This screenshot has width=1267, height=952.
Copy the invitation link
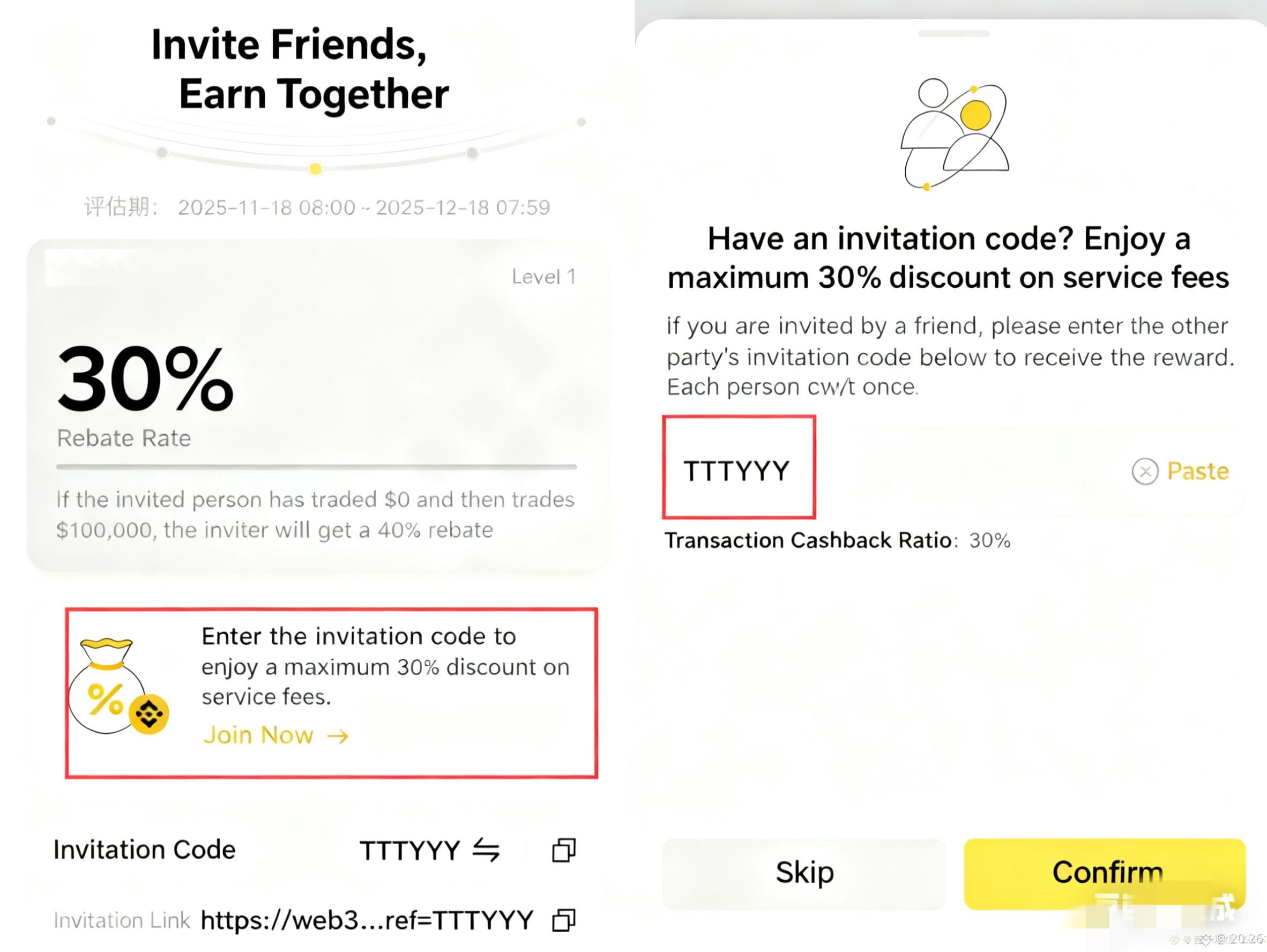(x=564, y=920)
